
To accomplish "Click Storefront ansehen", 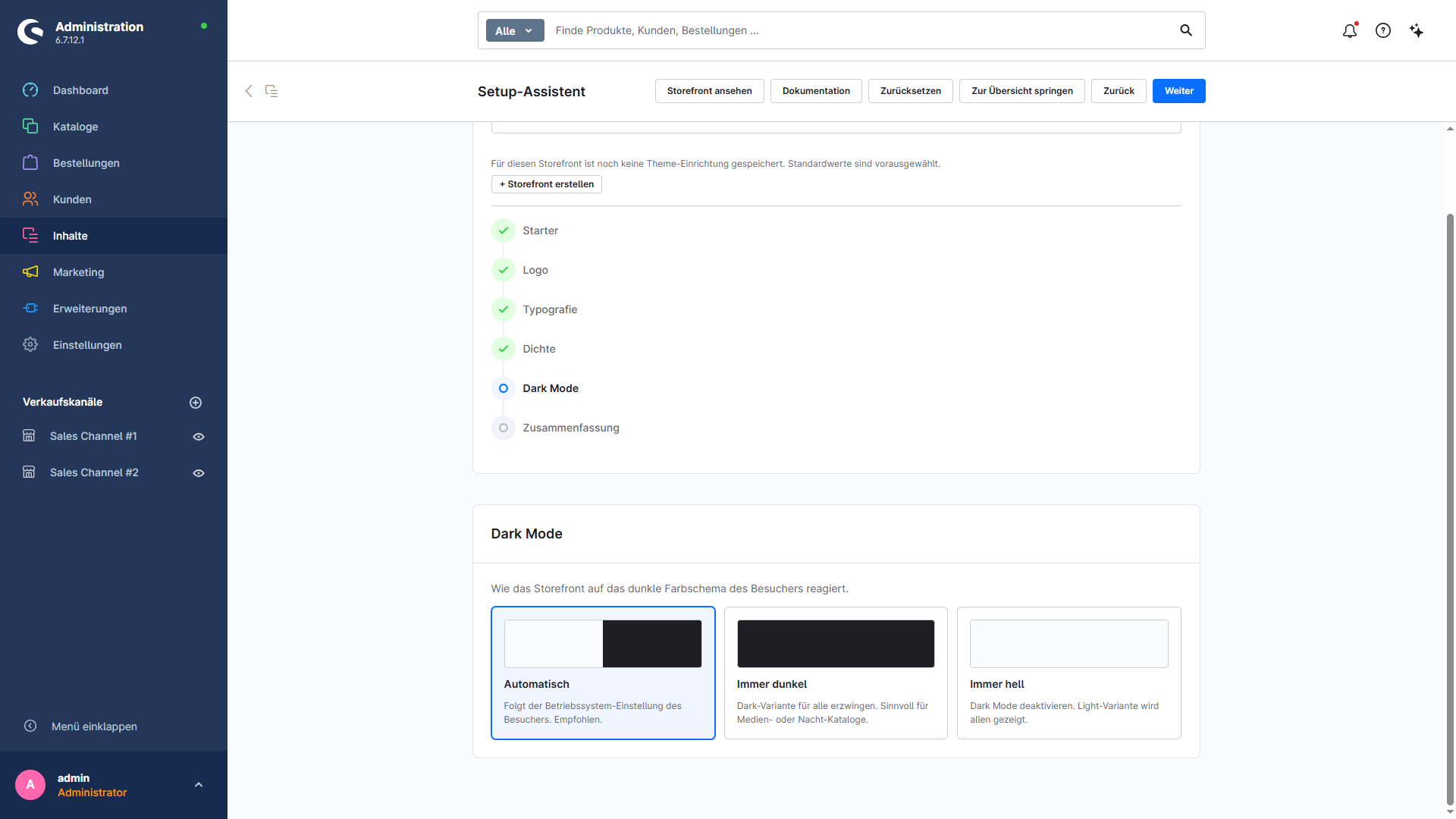I will coord(709,91).
